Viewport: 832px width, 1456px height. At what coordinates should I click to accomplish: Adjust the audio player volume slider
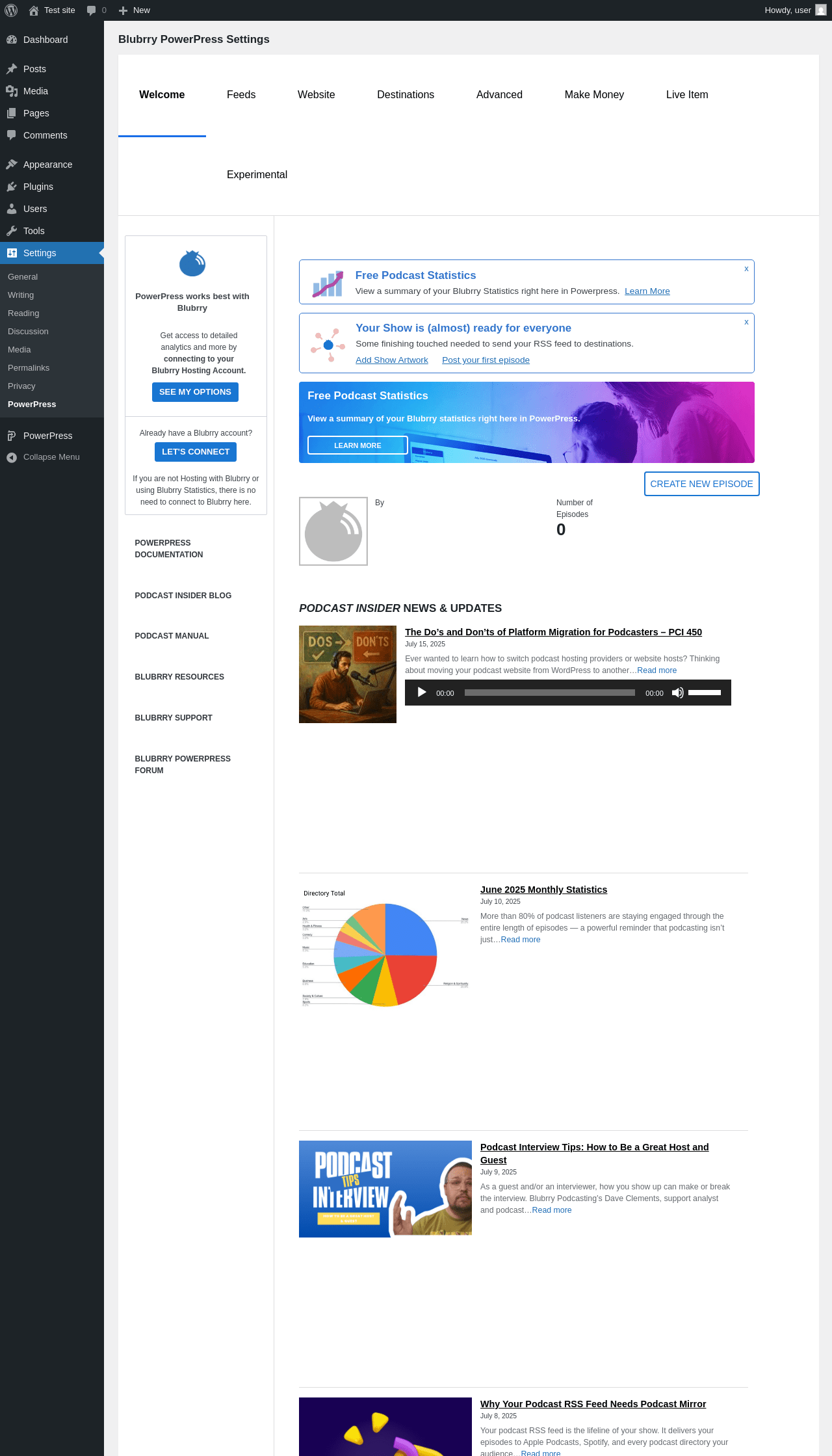tap(705, 693)
